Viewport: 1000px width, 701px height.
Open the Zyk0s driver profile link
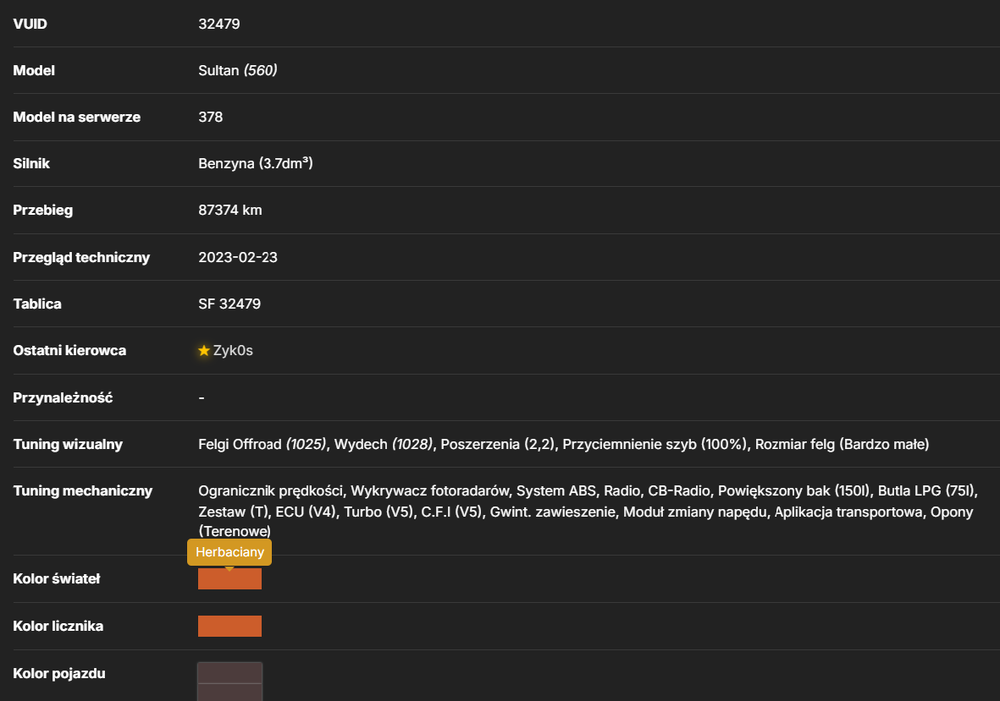[233, 351]
